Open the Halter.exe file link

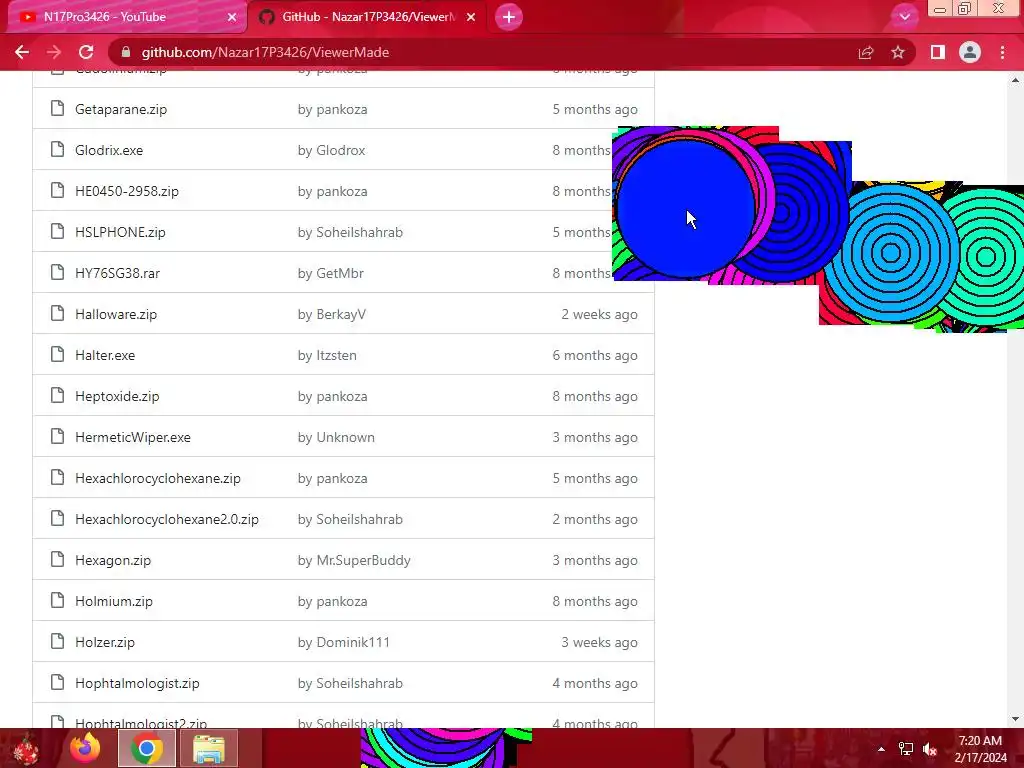(x=105, y=355)
